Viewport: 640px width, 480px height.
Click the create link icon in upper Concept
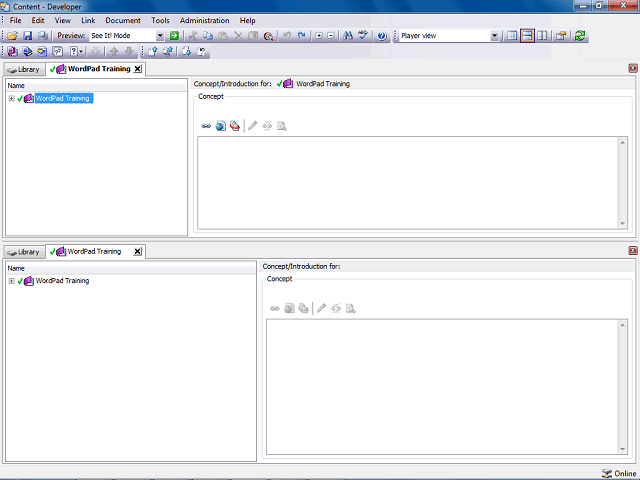point(206,126)
